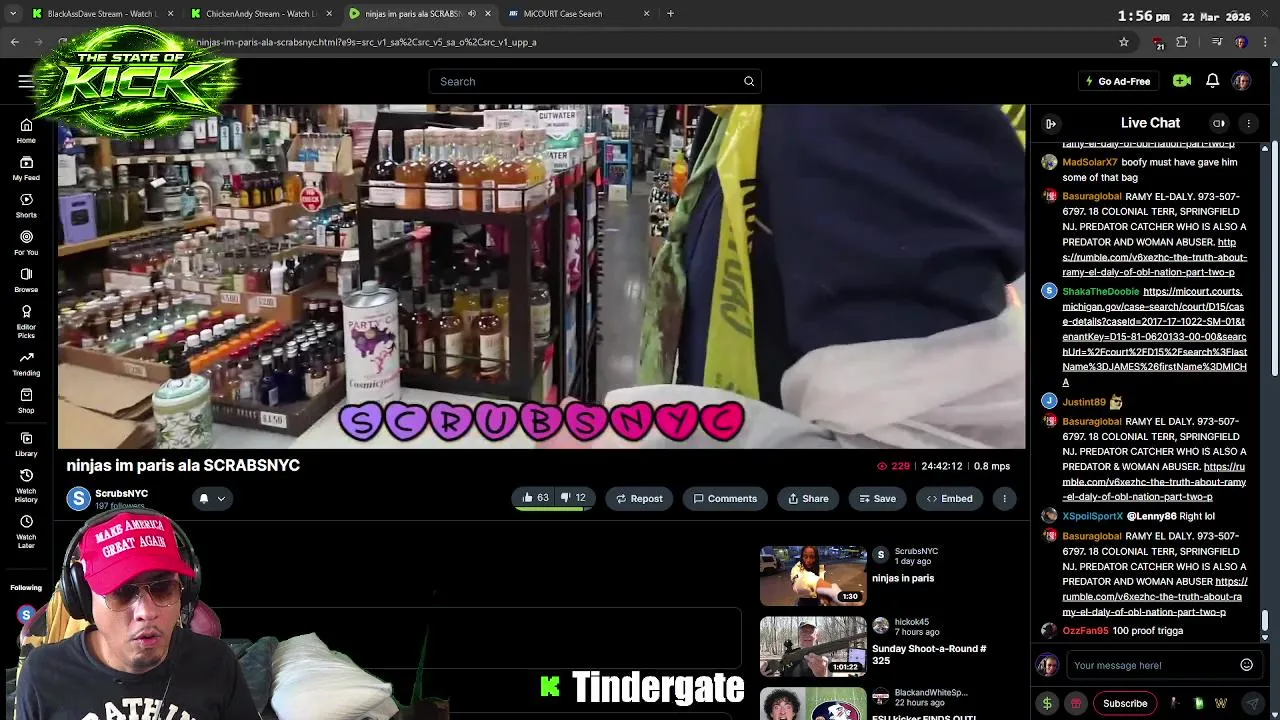Open ShakaTheDoobie's micourt link in chat

point(1154,337)
